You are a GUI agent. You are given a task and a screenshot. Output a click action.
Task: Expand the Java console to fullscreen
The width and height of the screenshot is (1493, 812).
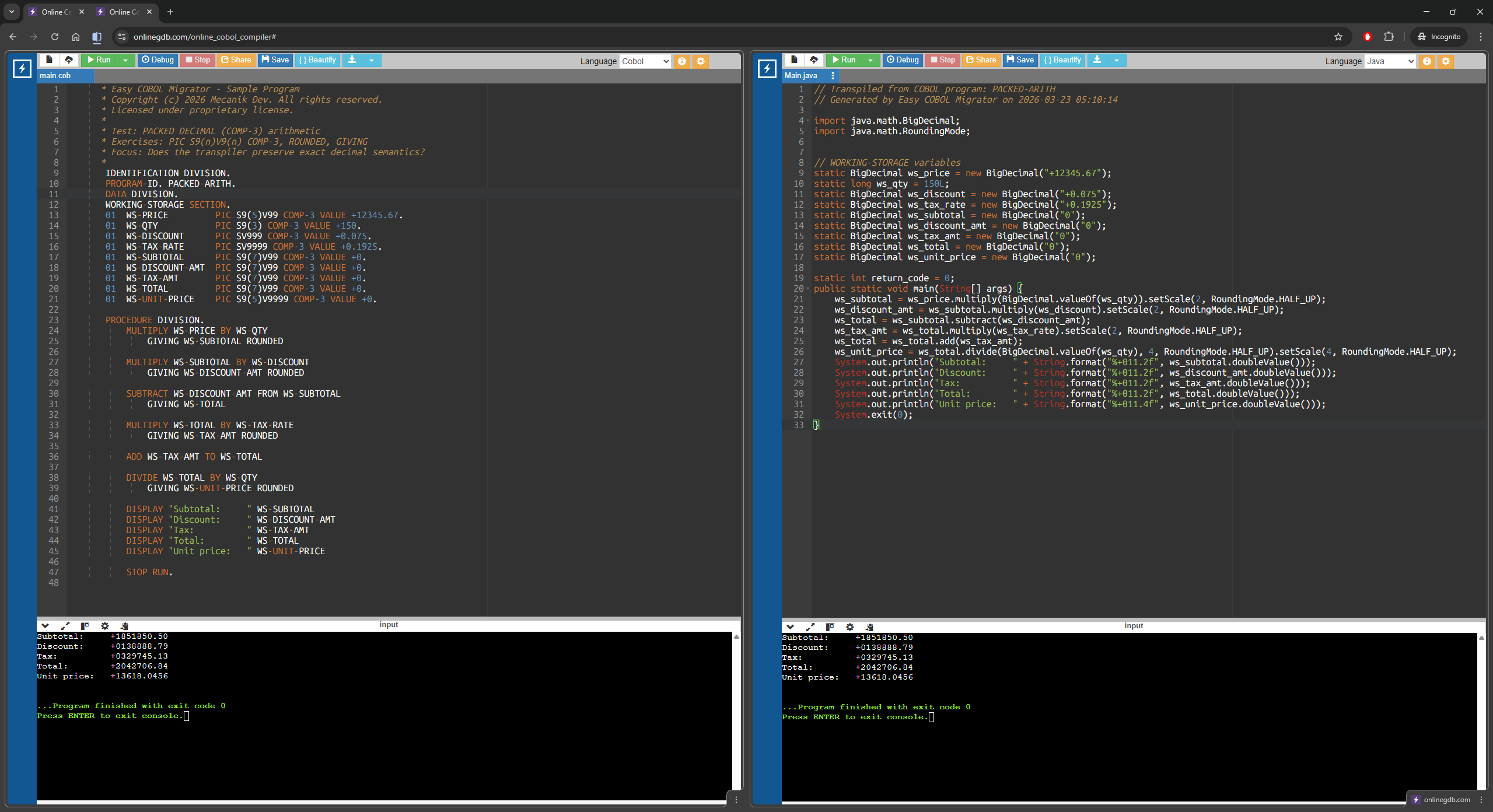tap(810, 627)
